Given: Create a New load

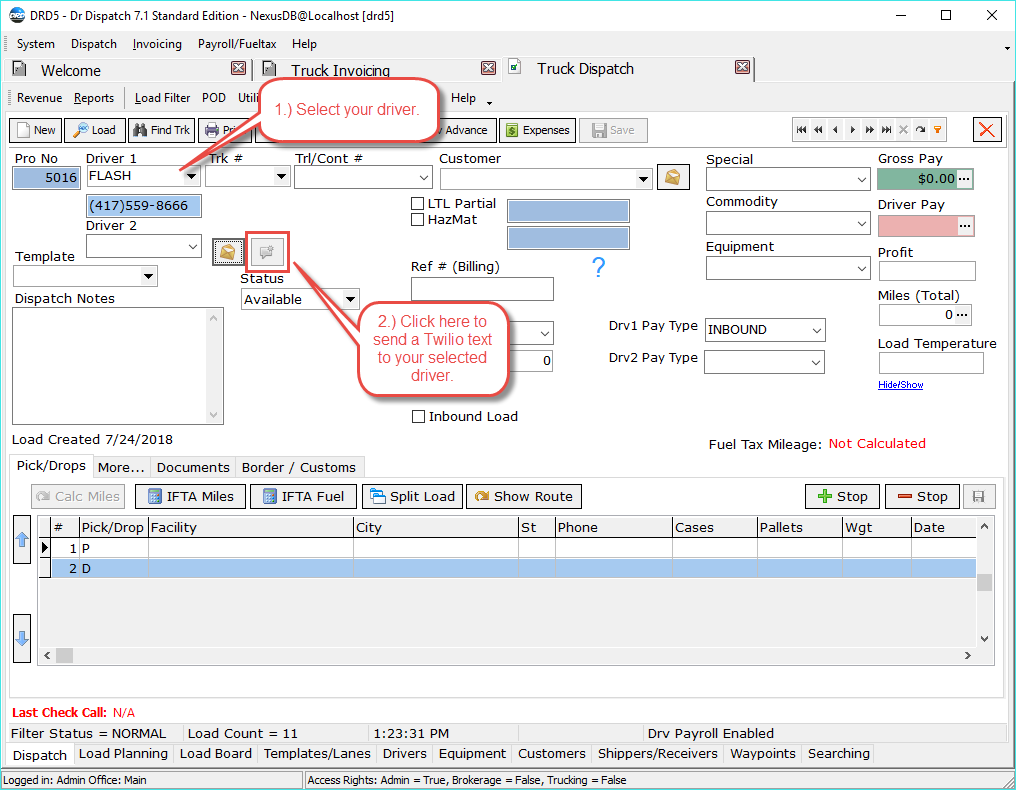Looking at the screenshot, I should pyautogui.click(x=36, y=130).
